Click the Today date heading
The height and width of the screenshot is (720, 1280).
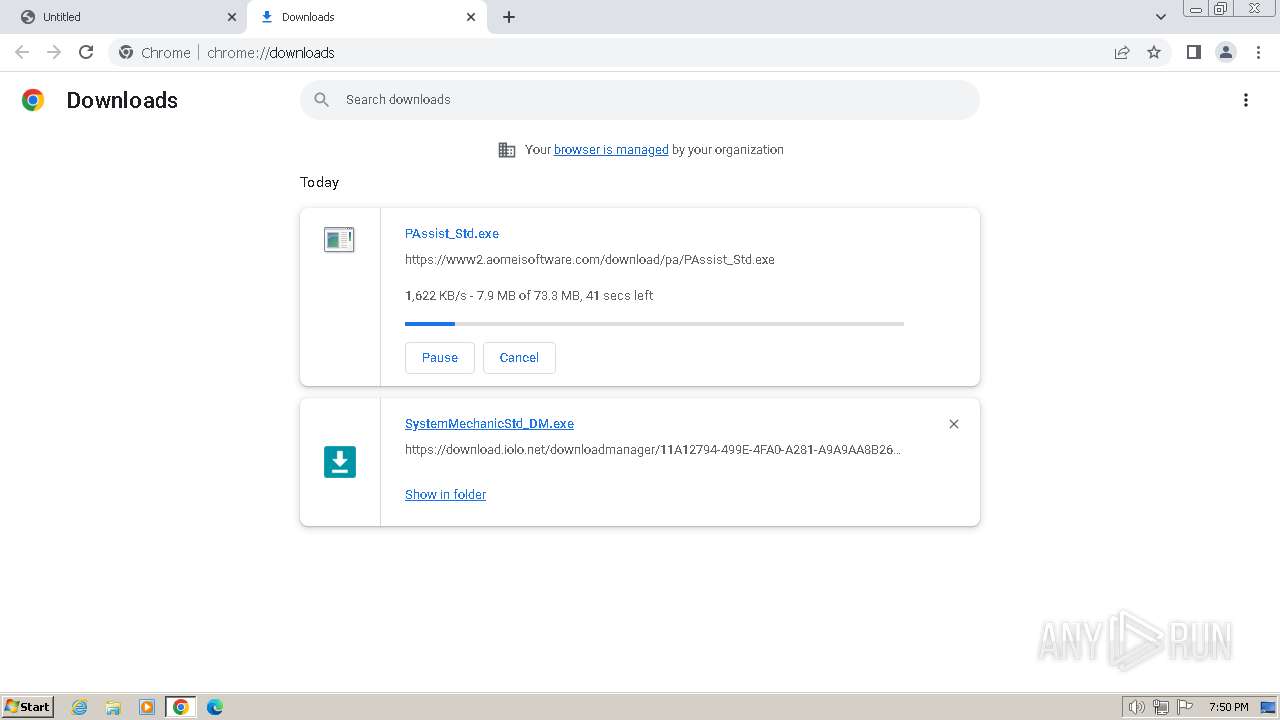pos(319,182)
